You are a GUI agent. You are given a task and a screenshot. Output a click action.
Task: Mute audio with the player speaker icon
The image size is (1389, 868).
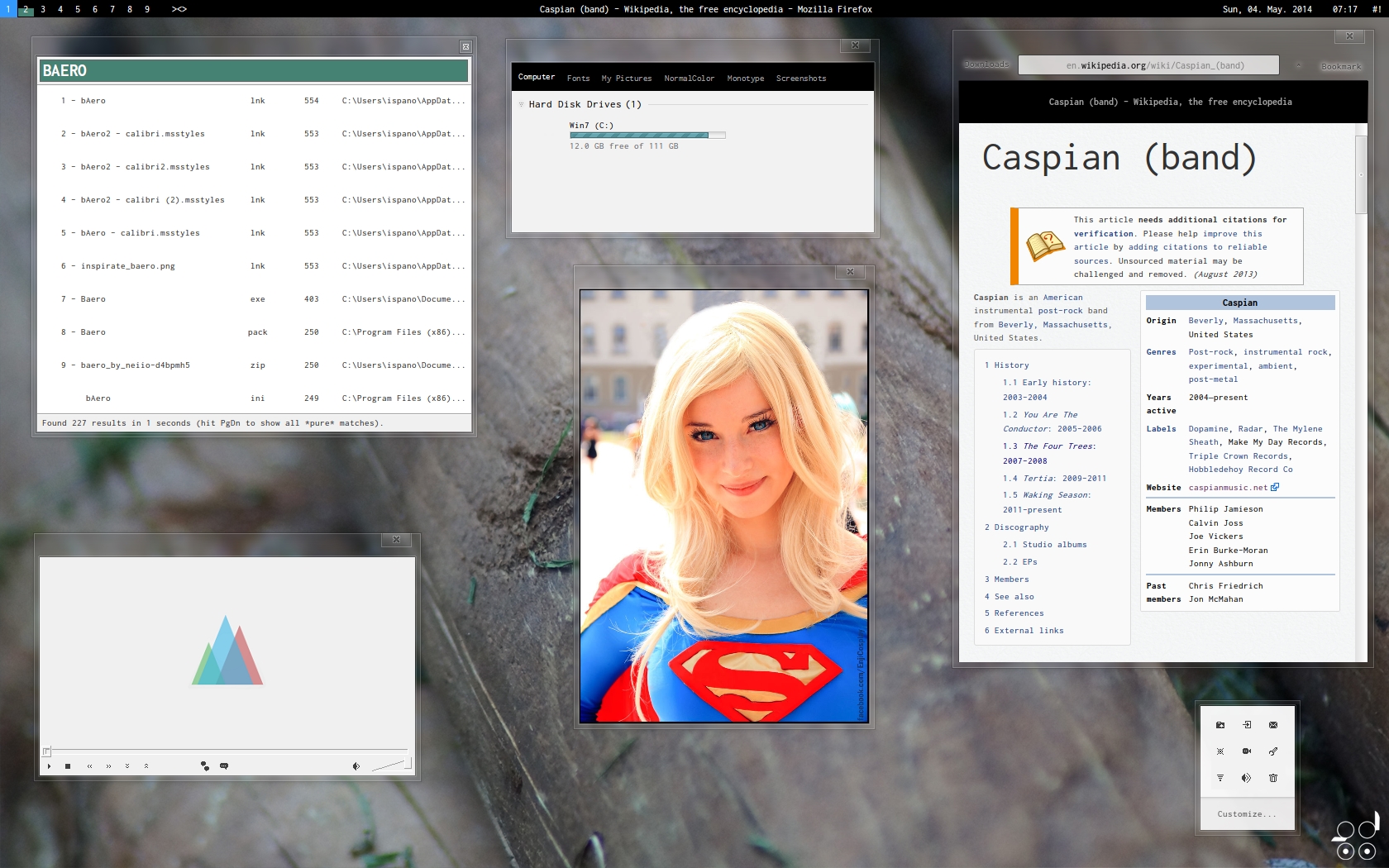356,766
